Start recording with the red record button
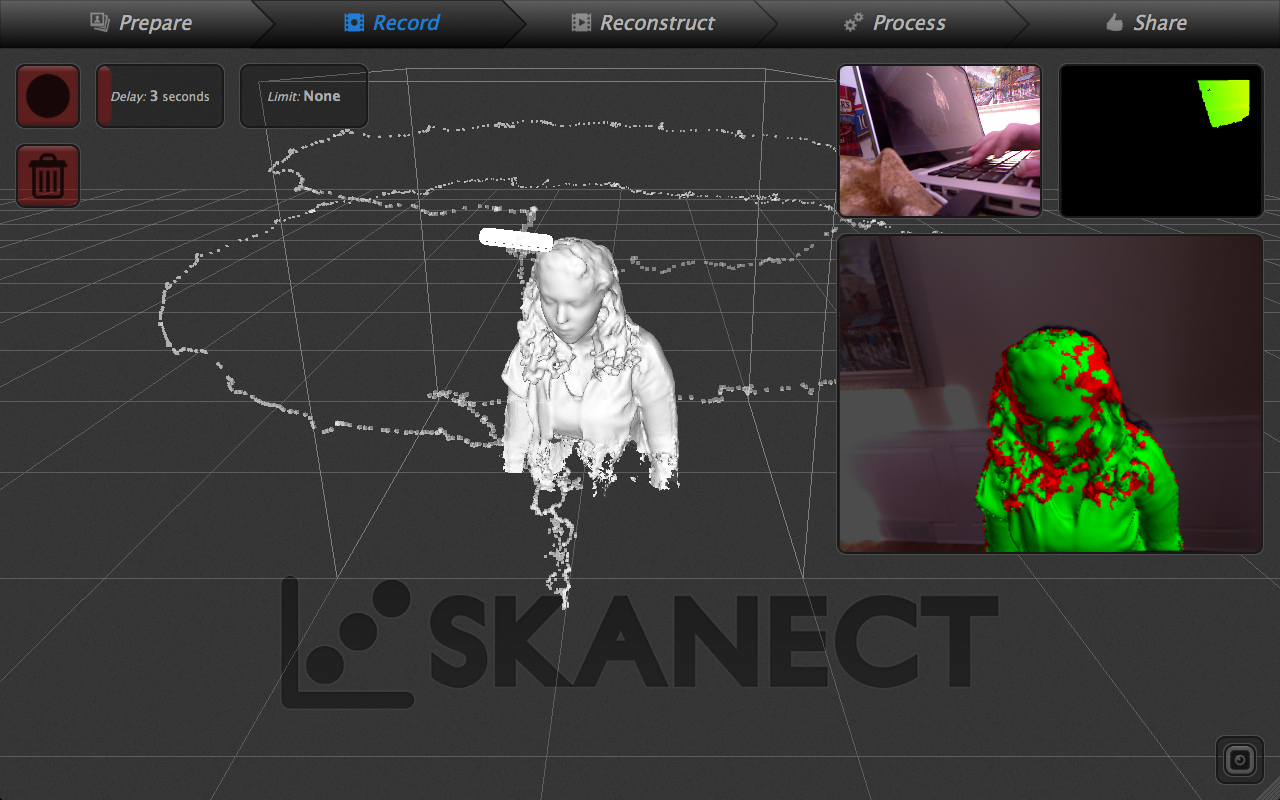This screenshot has width=1280, height=800. [48, 96]
